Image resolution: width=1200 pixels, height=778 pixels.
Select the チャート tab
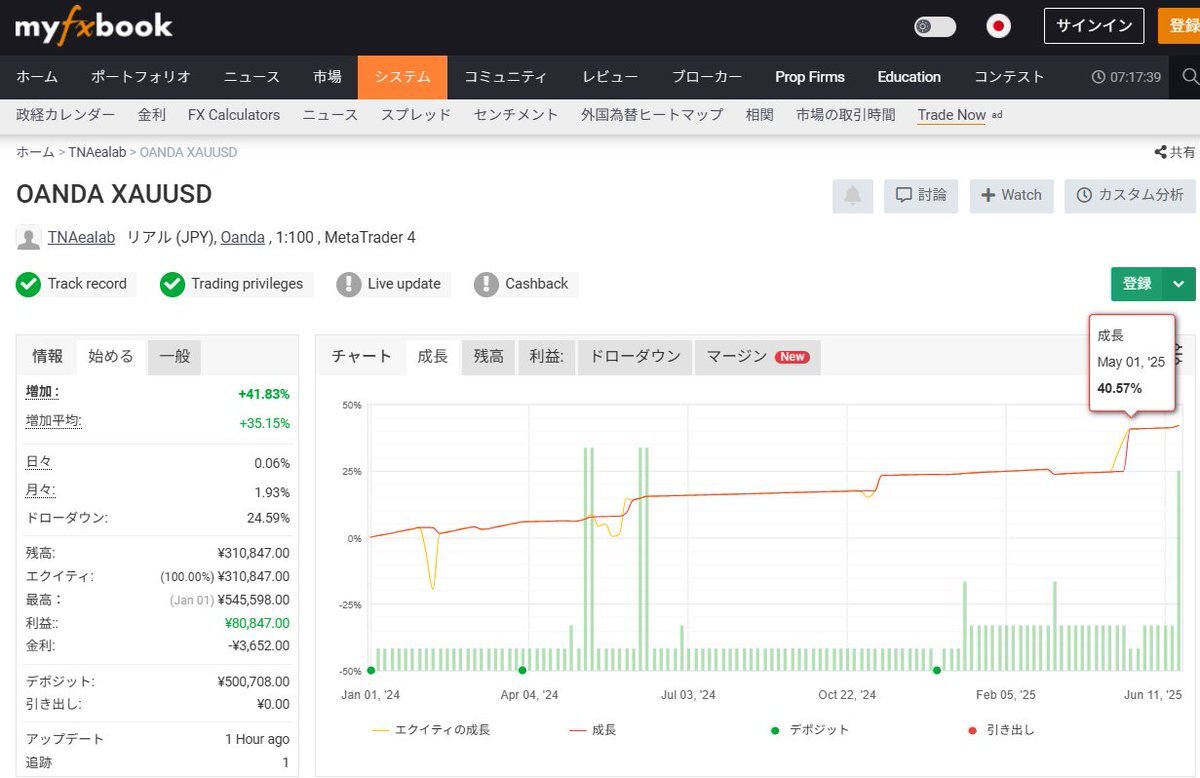[x=362, y=357]
